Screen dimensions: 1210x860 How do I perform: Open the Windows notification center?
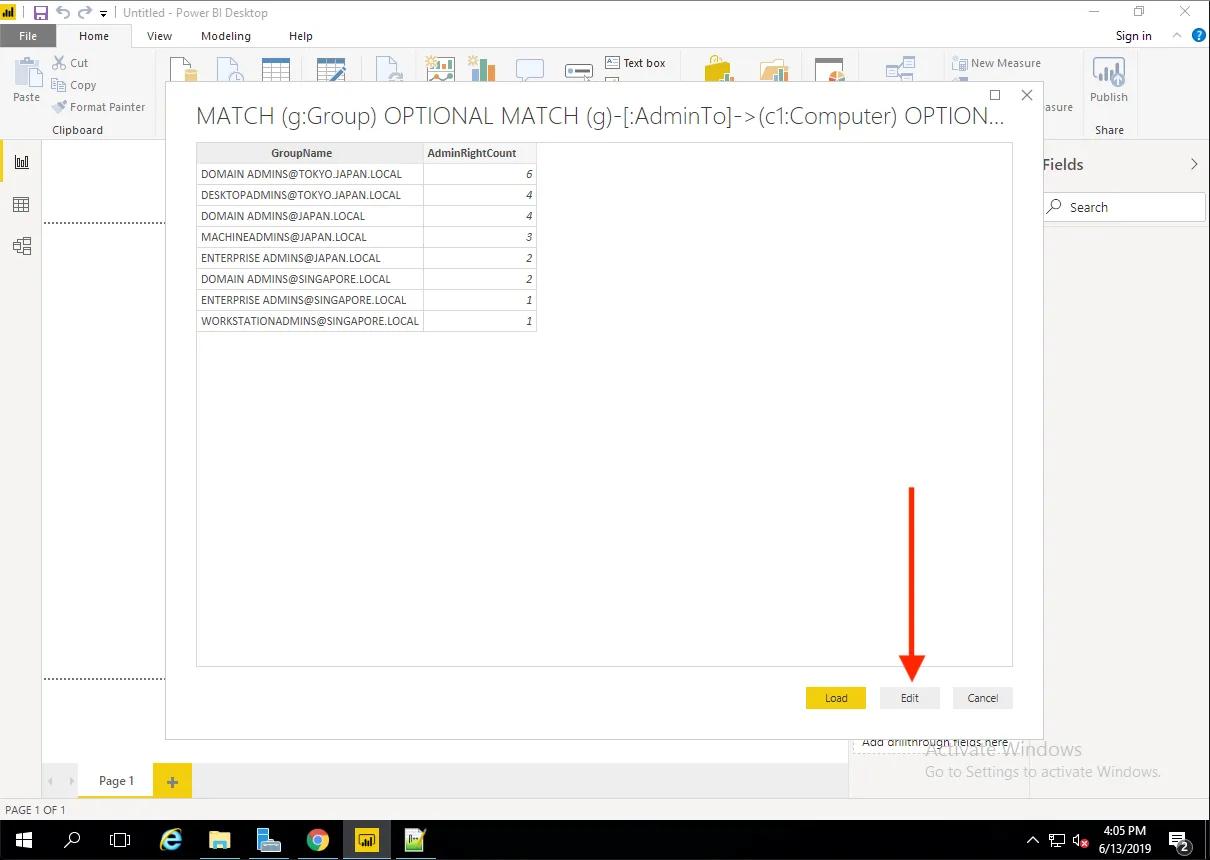click(x=1178, y=841)
